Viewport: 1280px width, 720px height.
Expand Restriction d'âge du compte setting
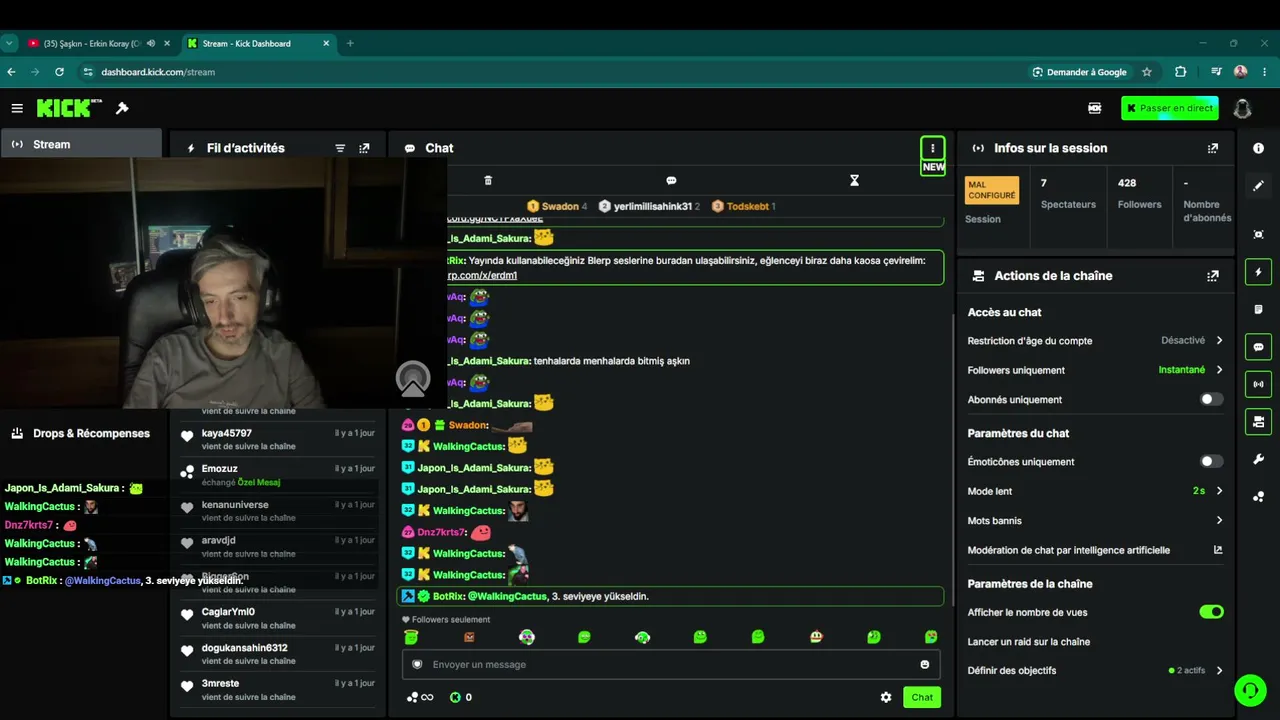point(1095,341)
